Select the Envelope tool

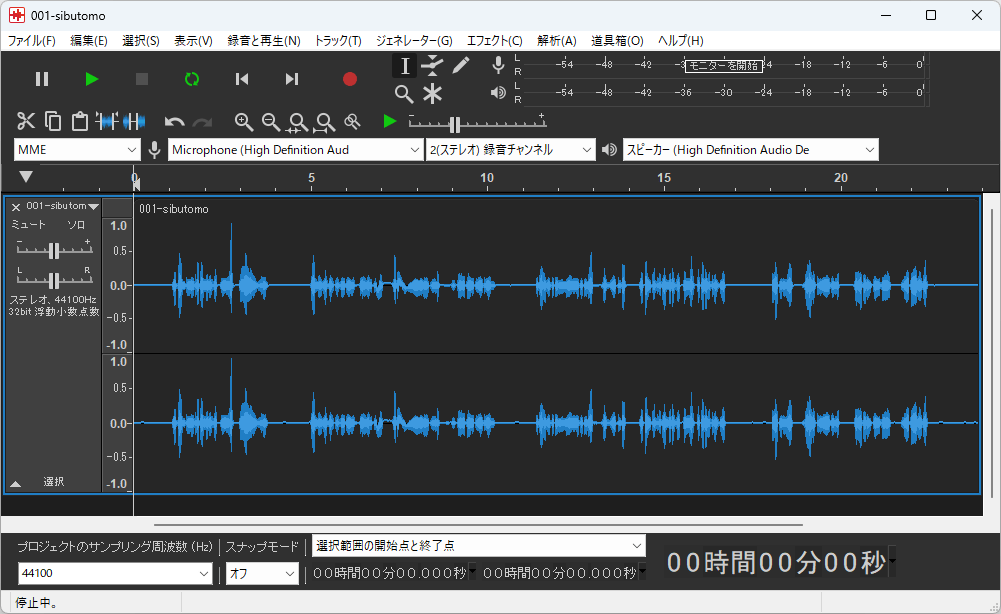coord(432,65)
